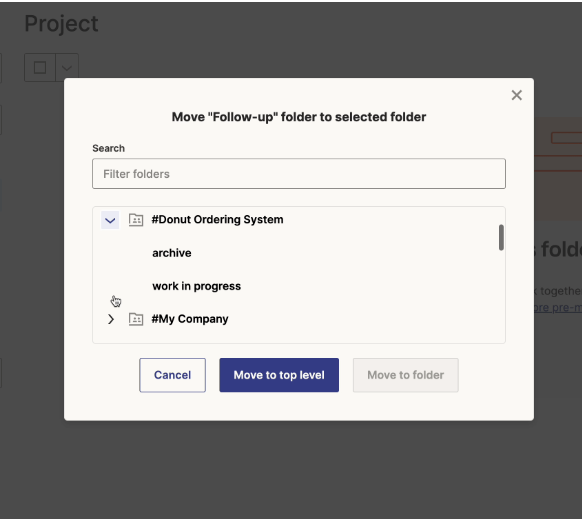The image size is (582, 519).
Task: Cancel the folder move
Action: coord(172,375)
